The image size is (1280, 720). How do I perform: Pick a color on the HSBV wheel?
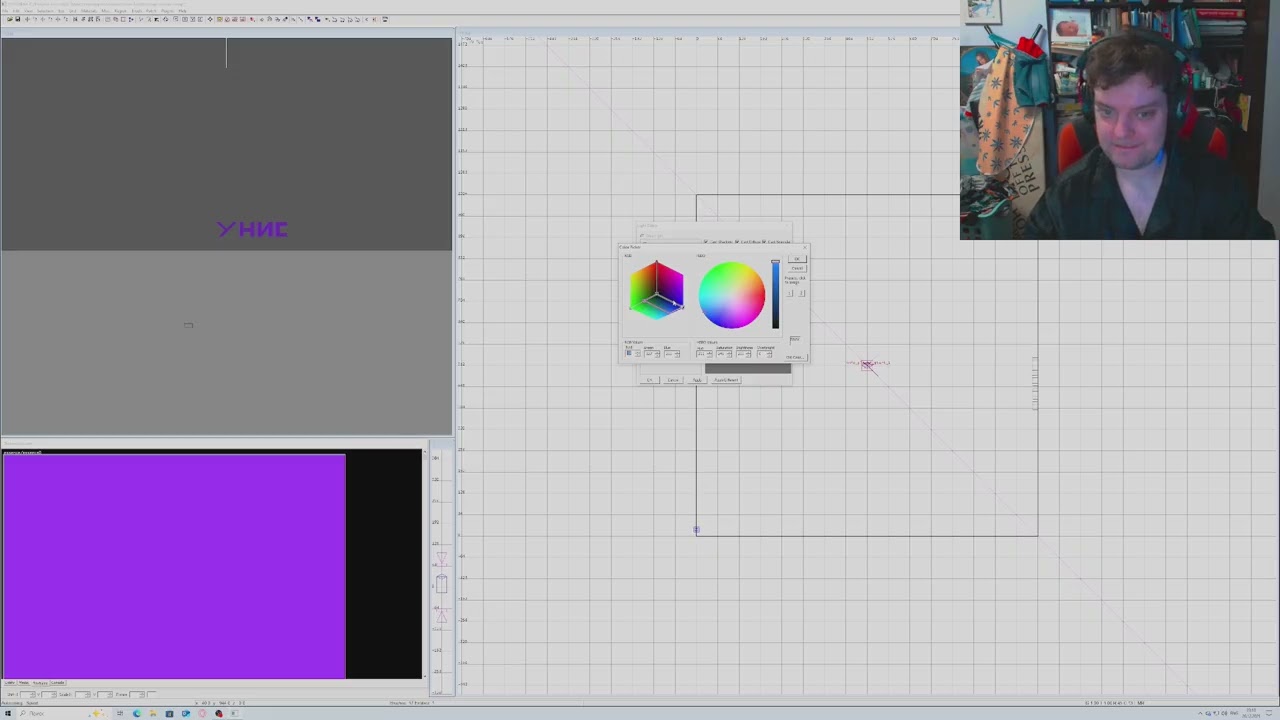[x=732, y=295]
